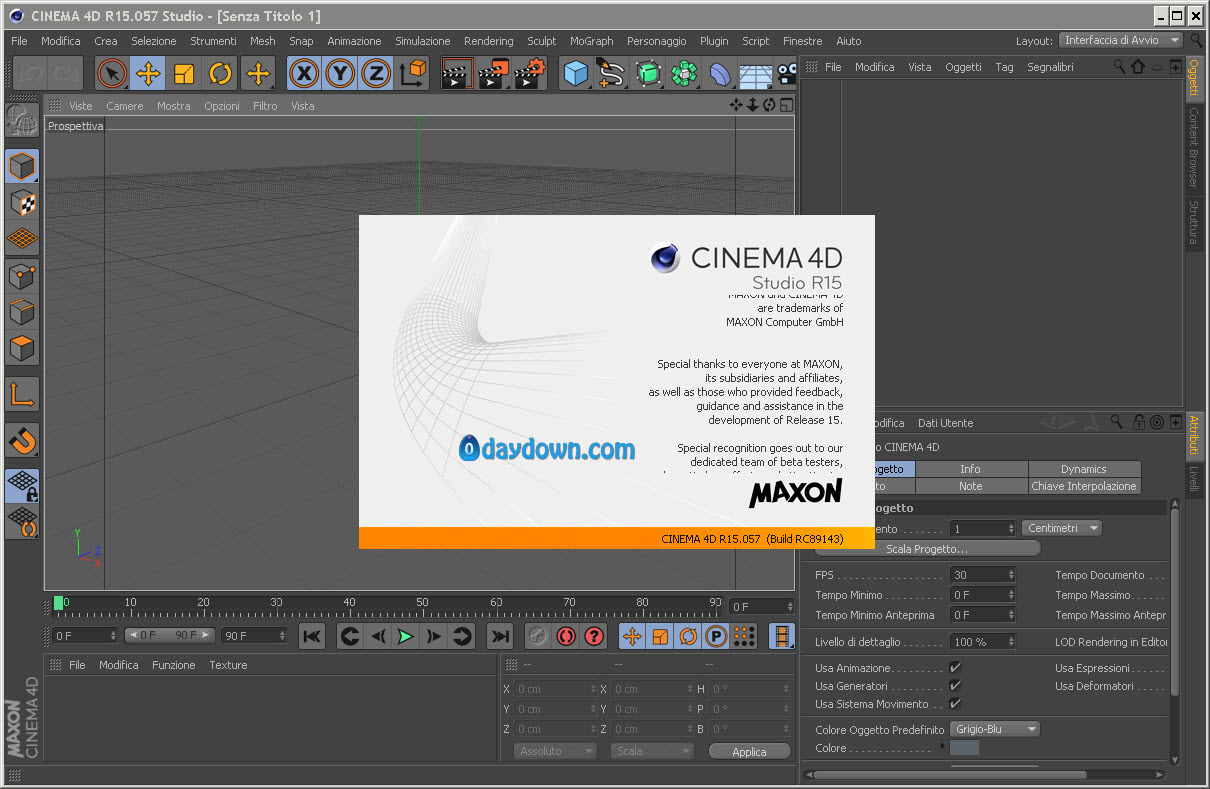Open the Assoluto coordinate dropdown

tap(555, 751)
